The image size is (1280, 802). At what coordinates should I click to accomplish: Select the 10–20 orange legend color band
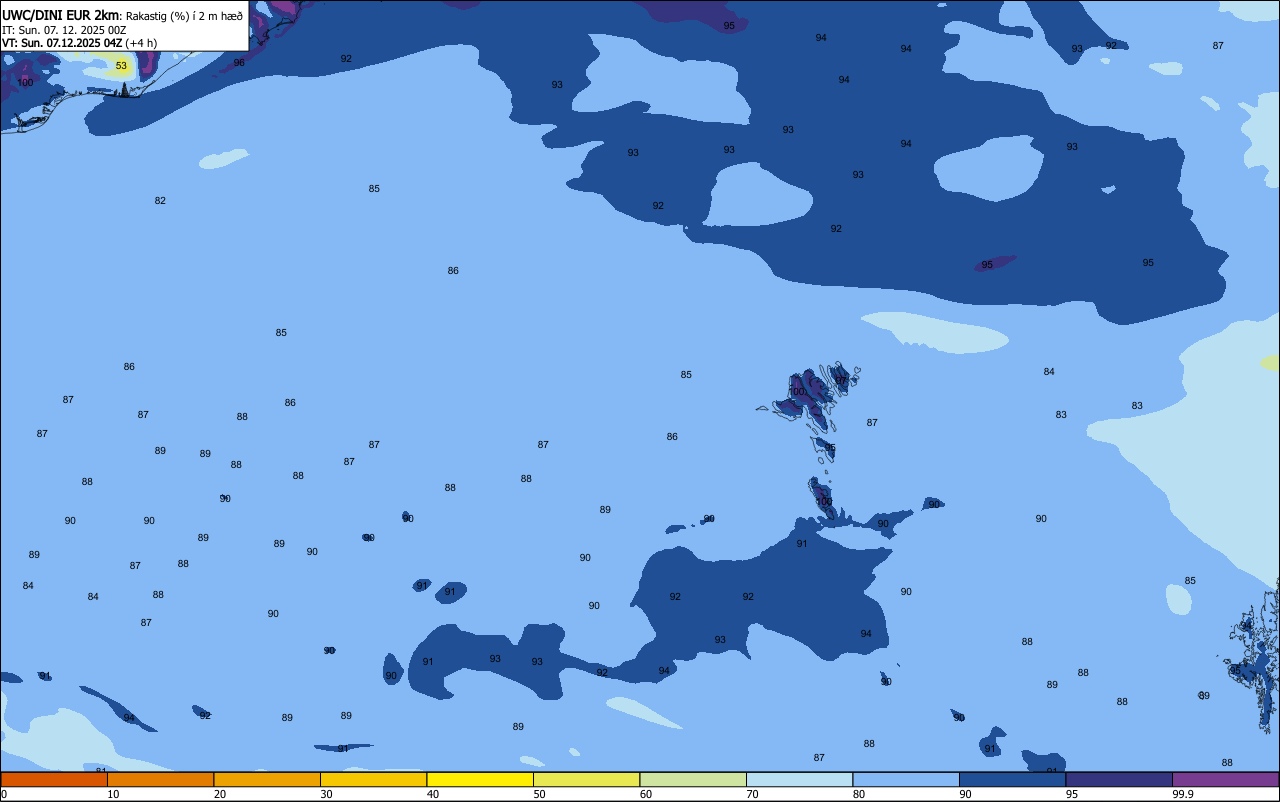160,779
